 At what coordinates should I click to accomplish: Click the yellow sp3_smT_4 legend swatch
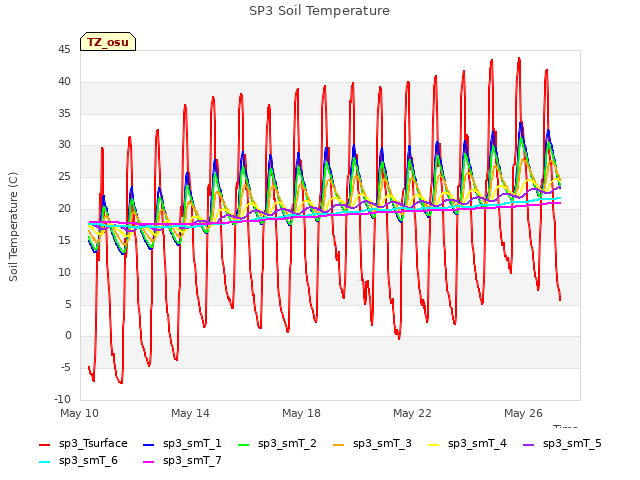tap(433, 444)
